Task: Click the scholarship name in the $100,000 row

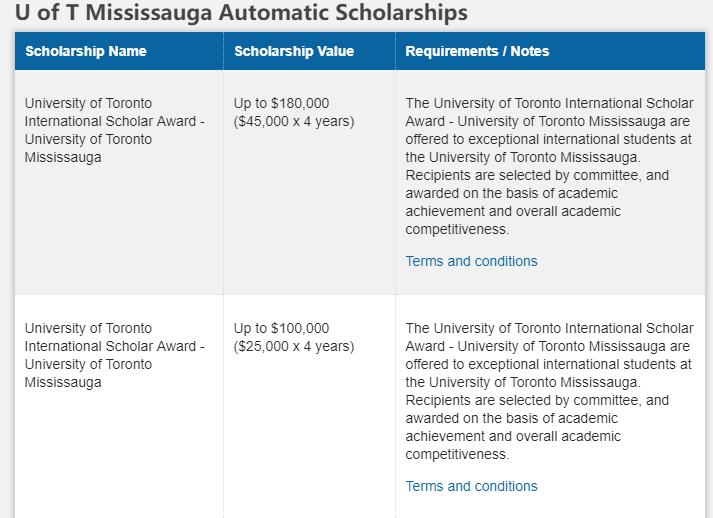Action: (114, 355)
